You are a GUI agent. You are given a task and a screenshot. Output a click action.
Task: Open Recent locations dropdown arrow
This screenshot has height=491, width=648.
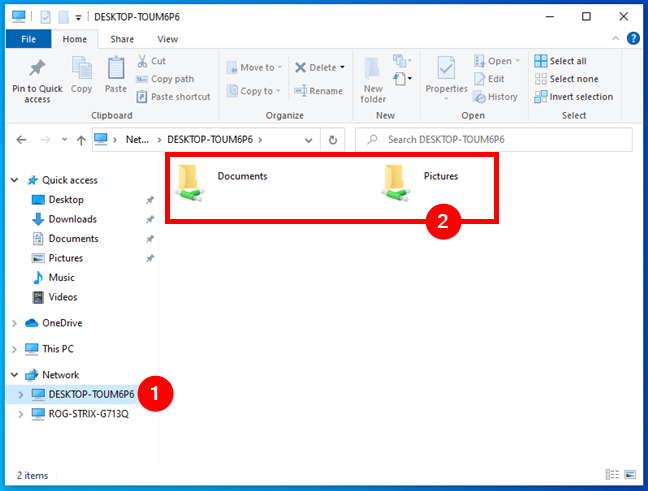tap(64, 139)
